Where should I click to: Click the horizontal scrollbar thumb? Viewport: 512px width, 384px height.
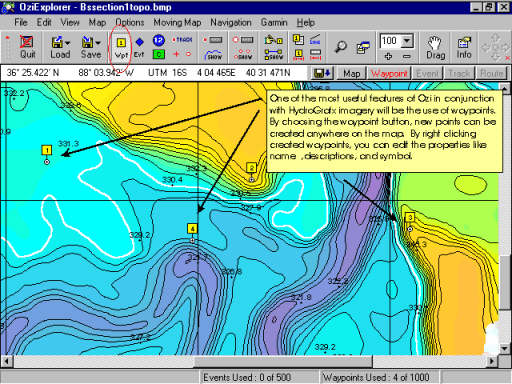(283, 361)
